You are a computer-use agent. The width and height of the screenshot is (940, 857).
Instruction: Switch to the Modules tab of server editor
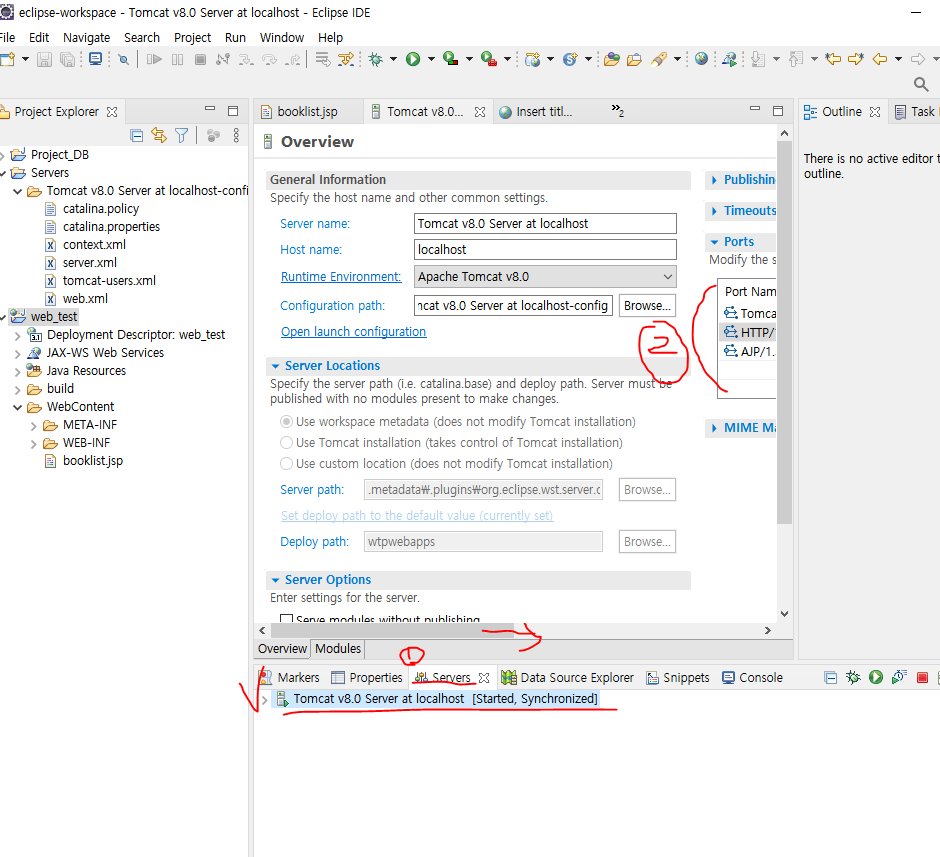coord(338,648)
